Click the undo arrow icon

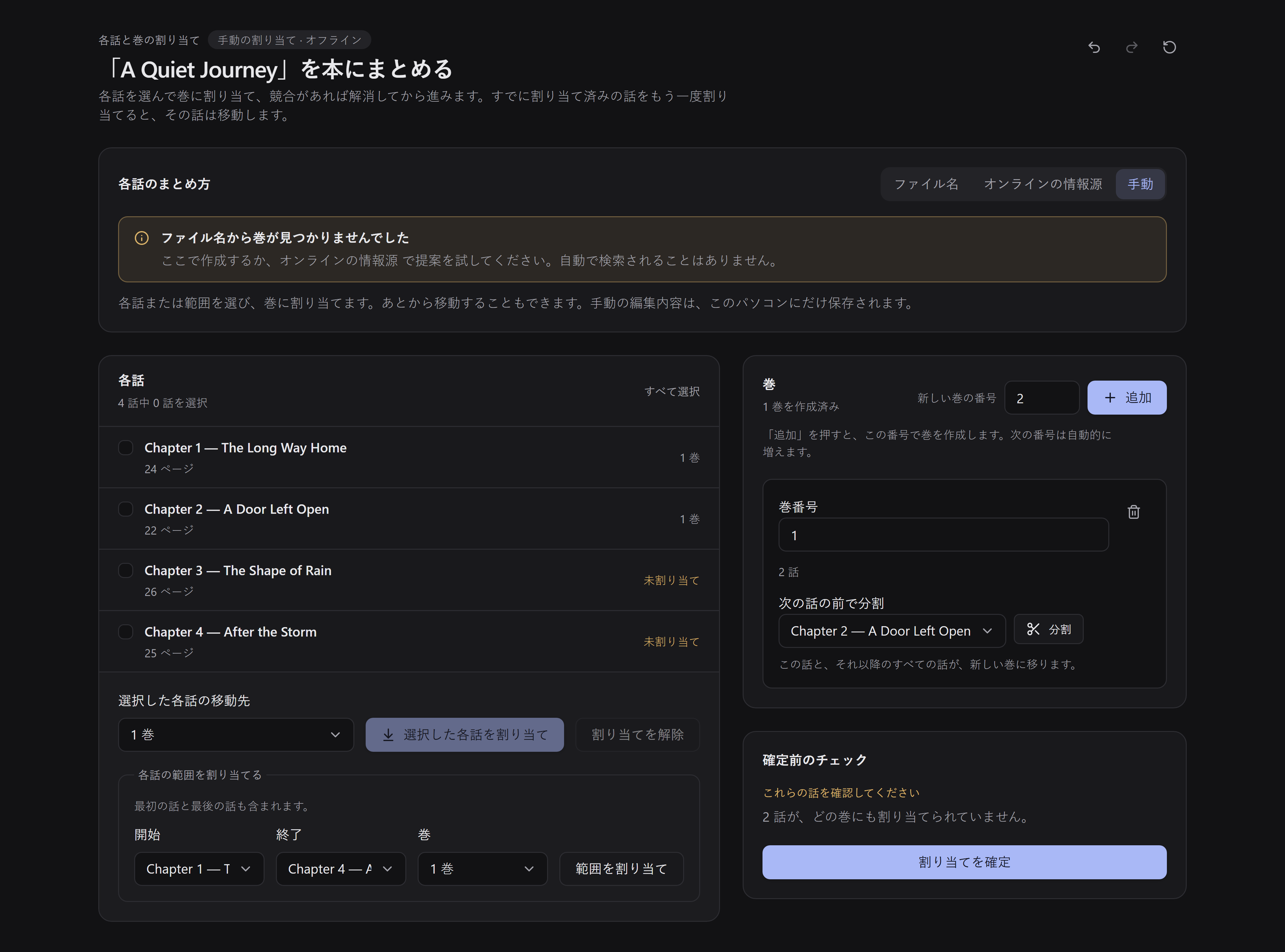(1094, 47)
